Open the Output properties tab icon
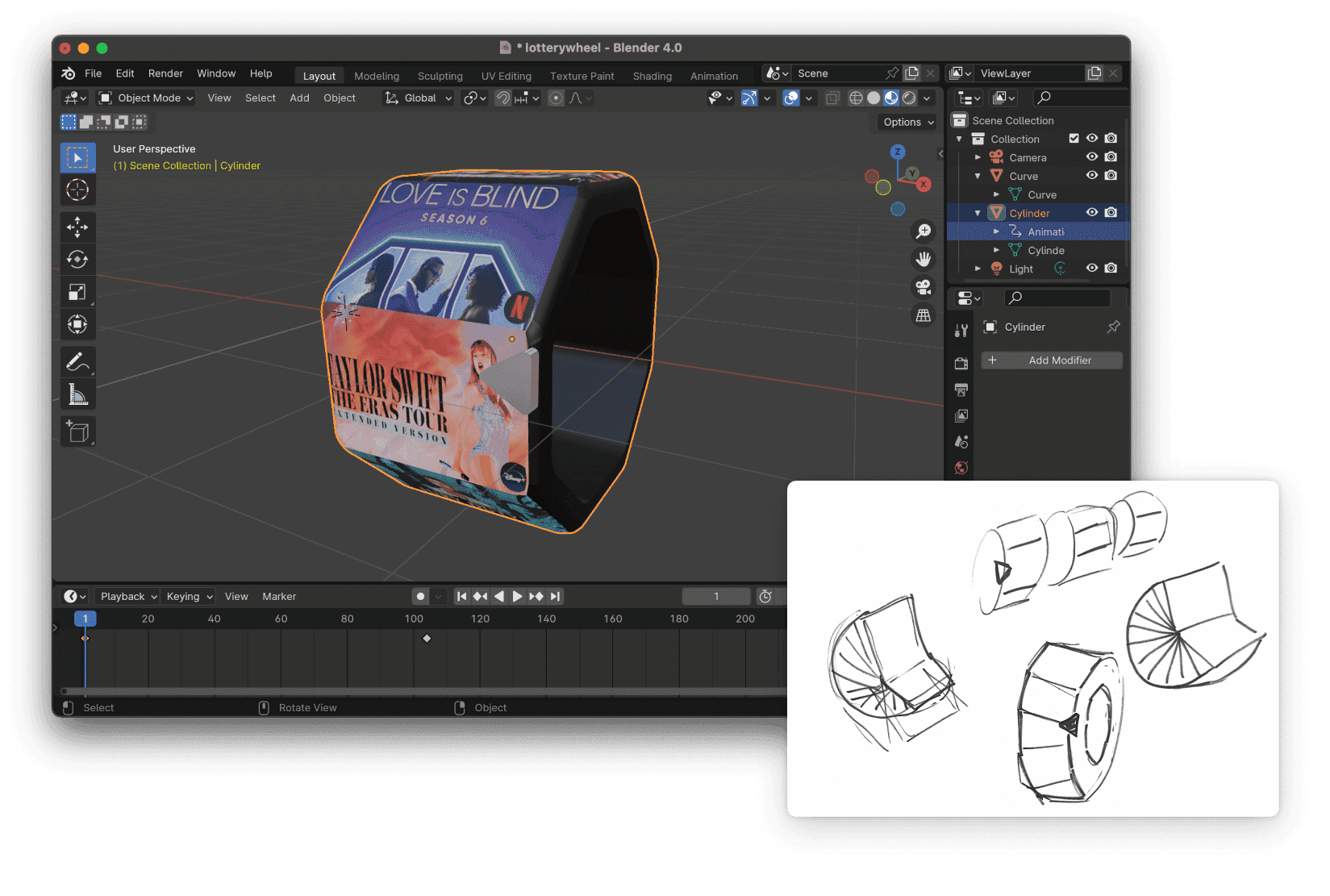Viewport: 1330px width, 896px height. pos(961,390)
